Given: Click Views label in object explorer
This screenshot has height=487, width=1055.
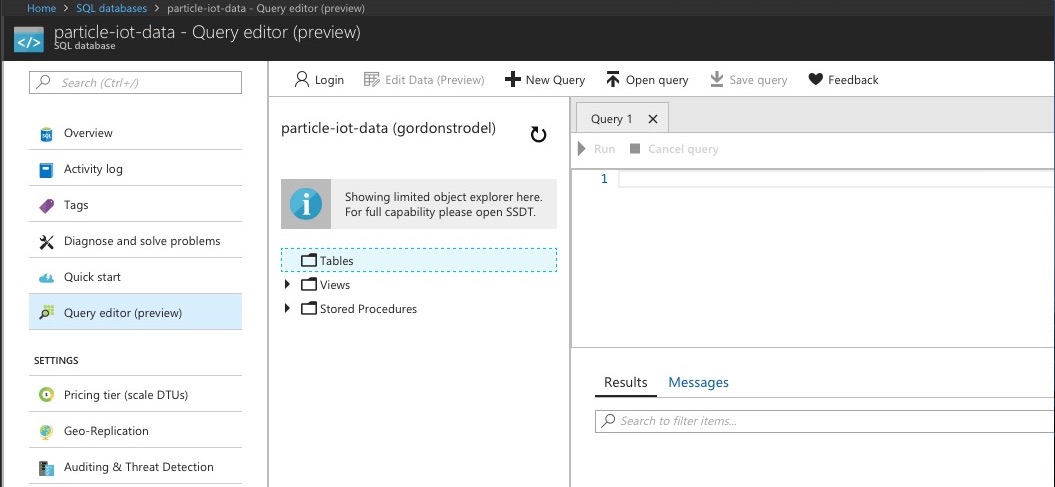Looking at the screenshot, I should point(335,285).
